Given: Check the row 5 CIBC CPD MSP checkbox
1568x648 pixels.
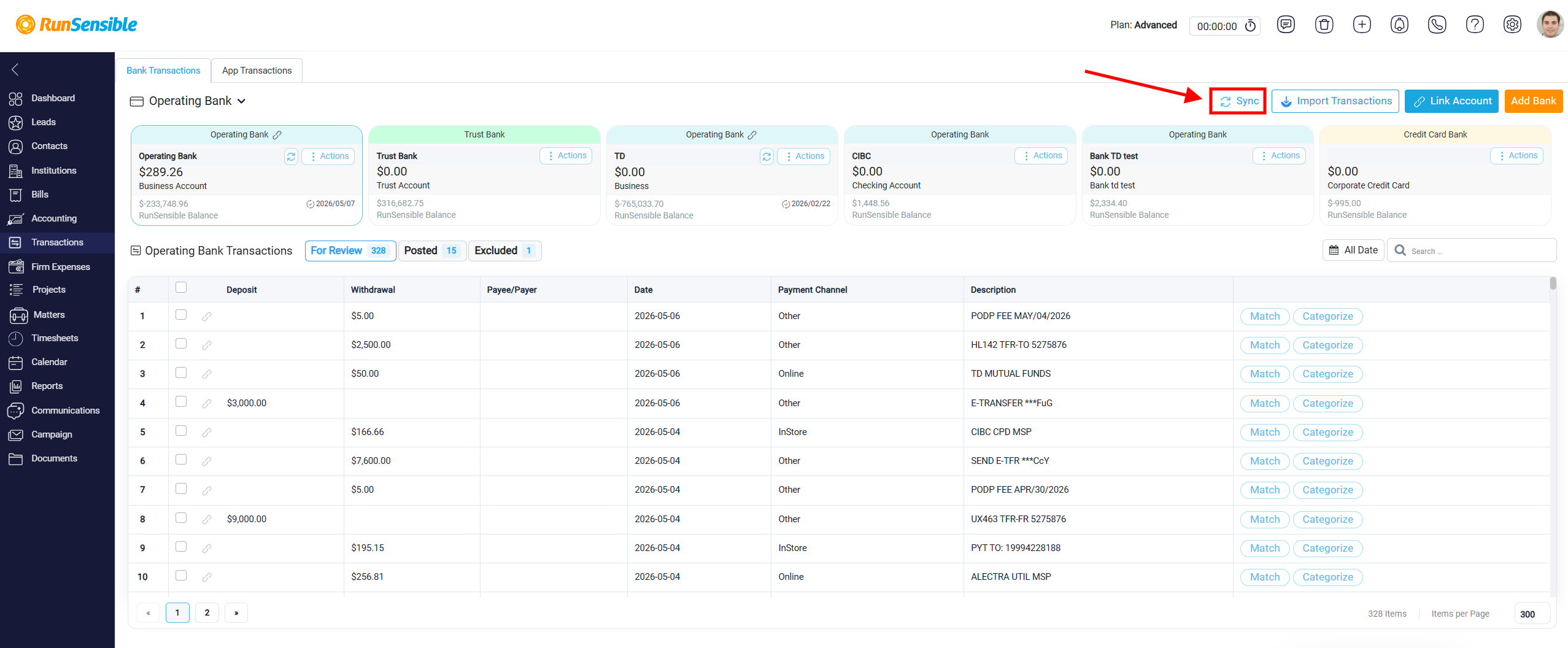Looking at the screenshot, I should [x=181, y=431].
